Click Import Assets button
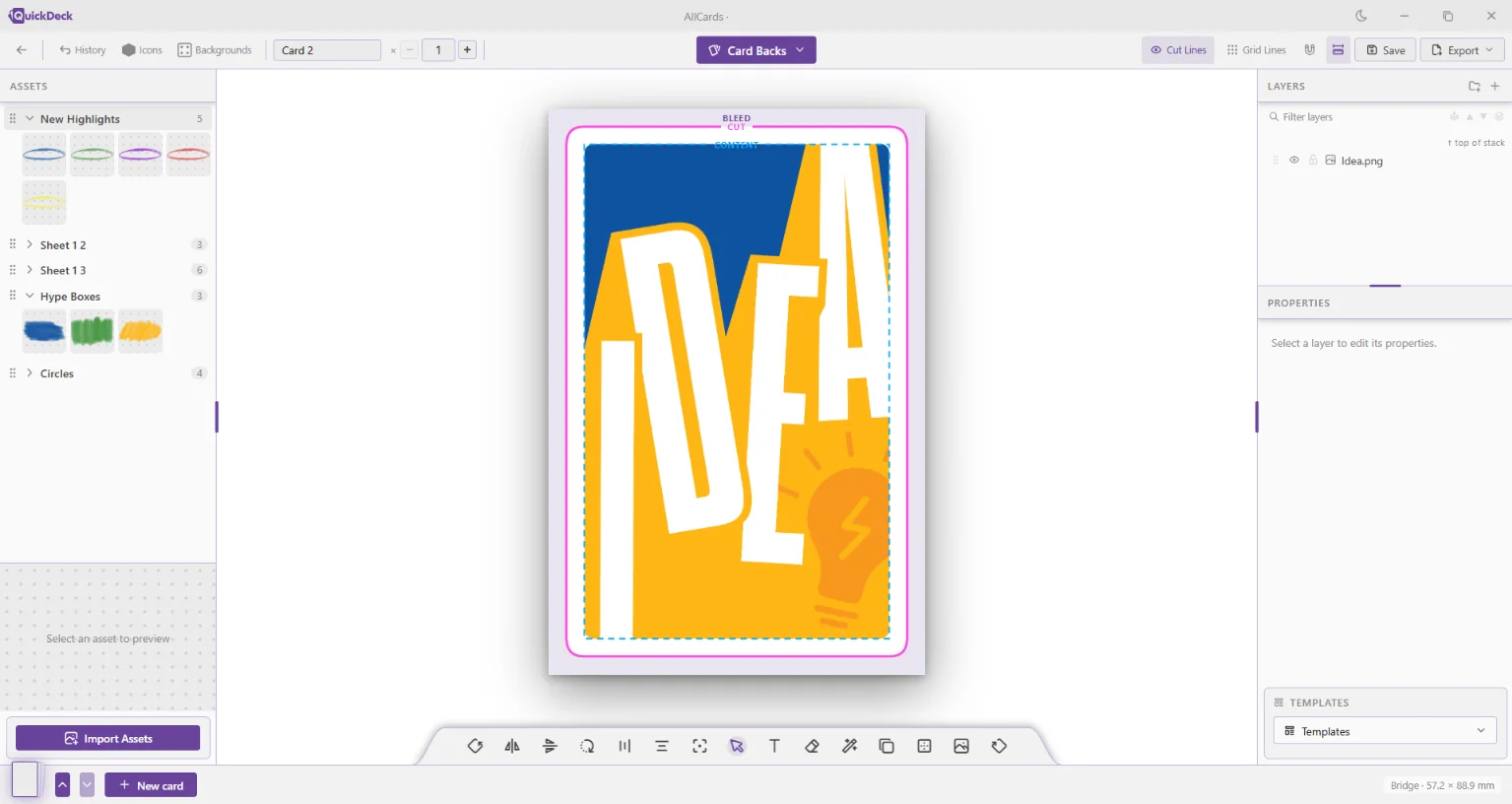The image size is (1512, 804). coord(108,738)
